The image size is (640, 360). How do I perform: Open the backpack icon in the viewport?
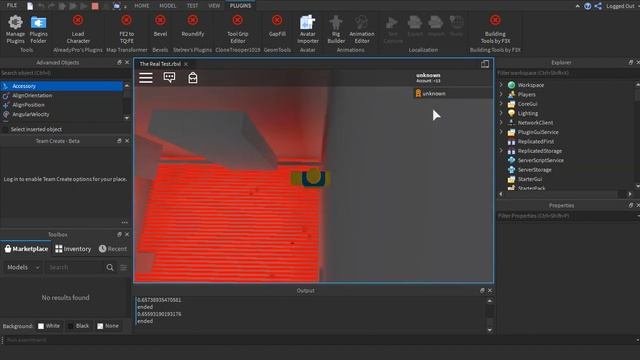click(193, 78)
